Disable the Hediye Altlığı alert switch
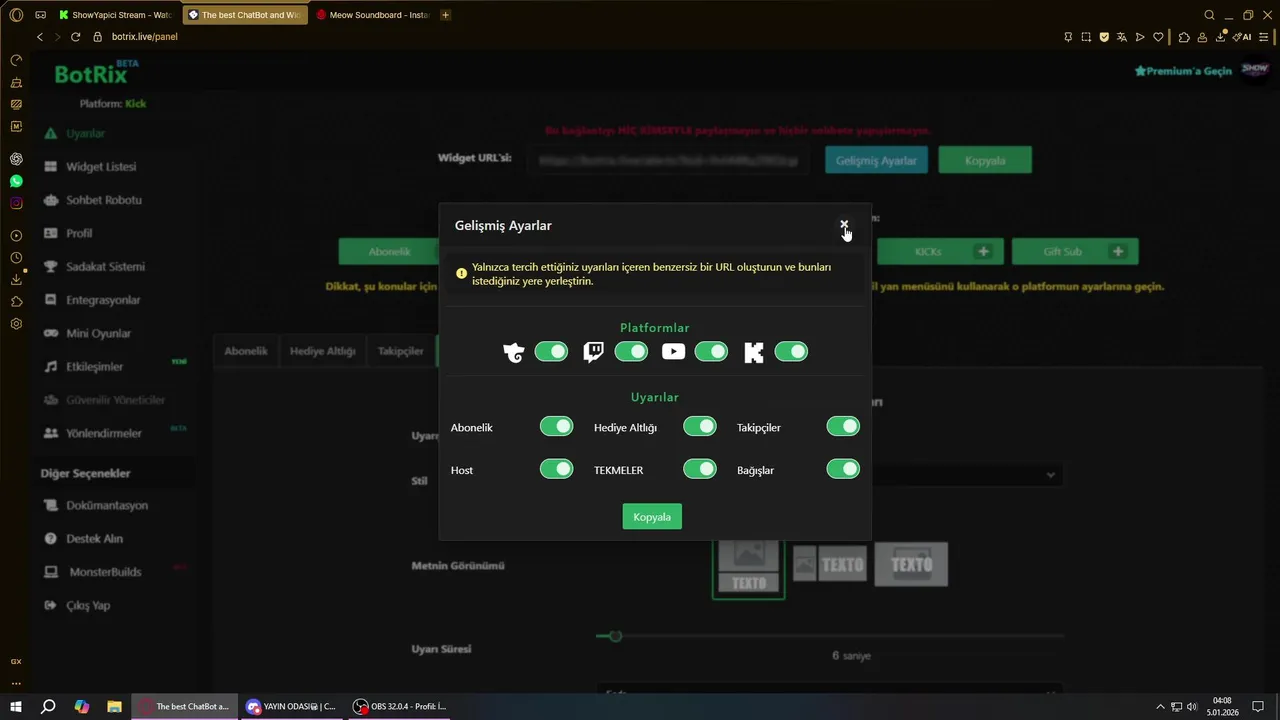This screenshot has width=1280, height=720. (700, 427)
